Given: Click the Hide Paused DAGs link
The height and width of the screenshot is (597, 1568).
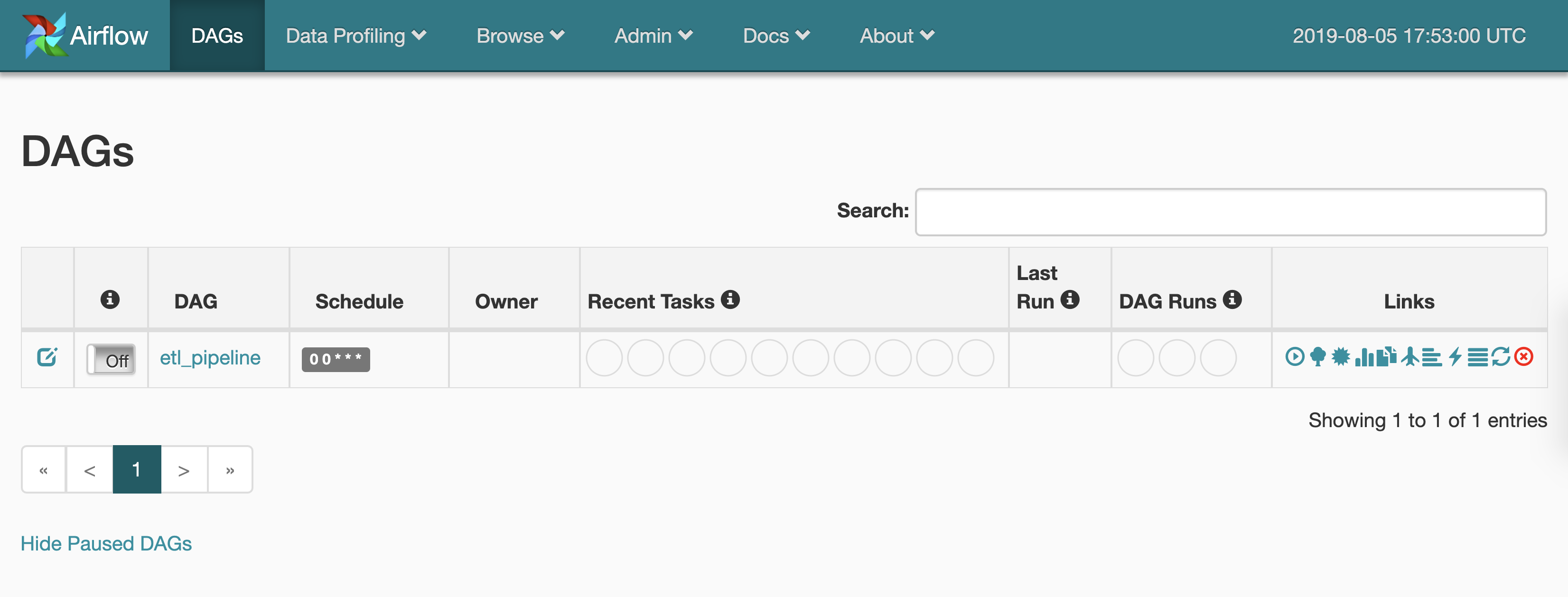Looking at the screenshot, I should coord(106,543).
